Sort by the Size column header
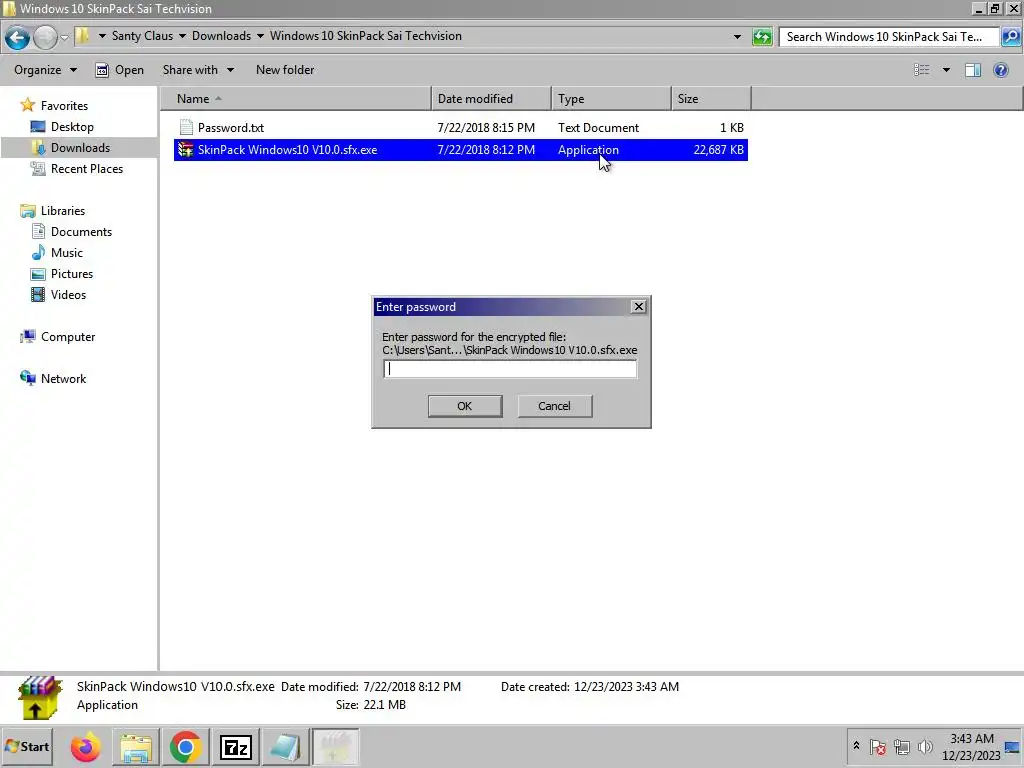The image size is (1024, 768). click(x=711, y=99)
